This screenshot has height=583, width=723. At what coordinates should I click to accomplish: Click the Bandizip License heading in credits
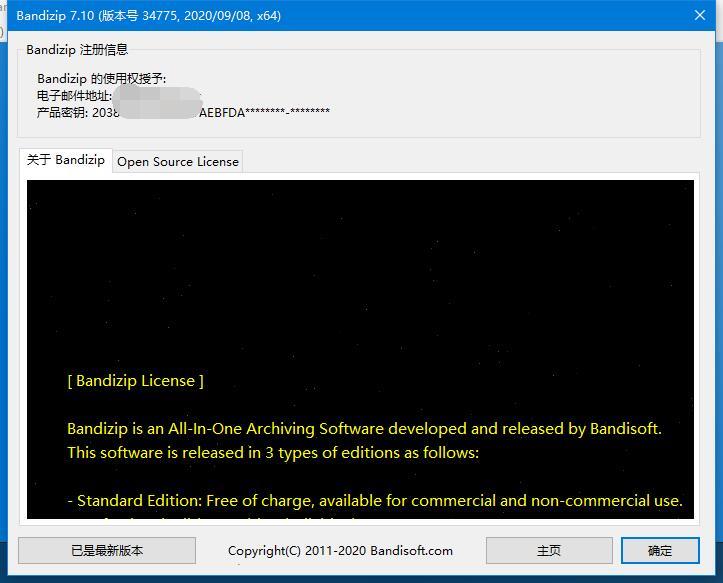[x=136, y=381]
